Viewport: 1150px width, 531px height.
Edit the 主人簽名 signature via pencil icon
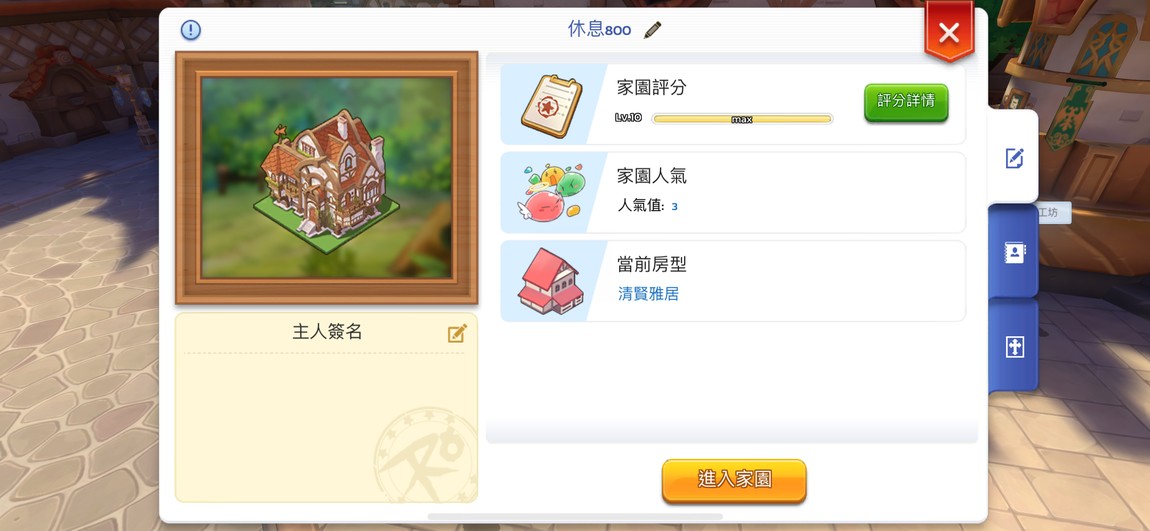coord(457,334)
